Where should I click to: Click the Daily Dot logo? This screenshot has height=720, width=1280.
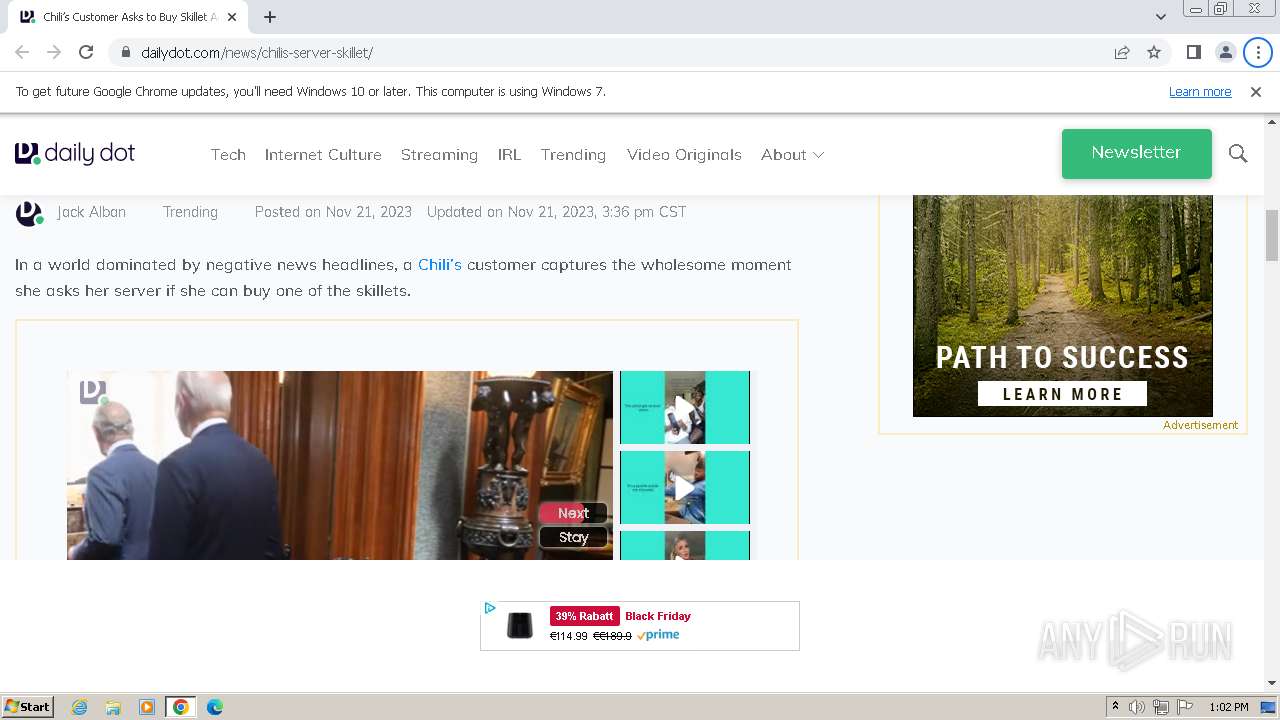75,154
